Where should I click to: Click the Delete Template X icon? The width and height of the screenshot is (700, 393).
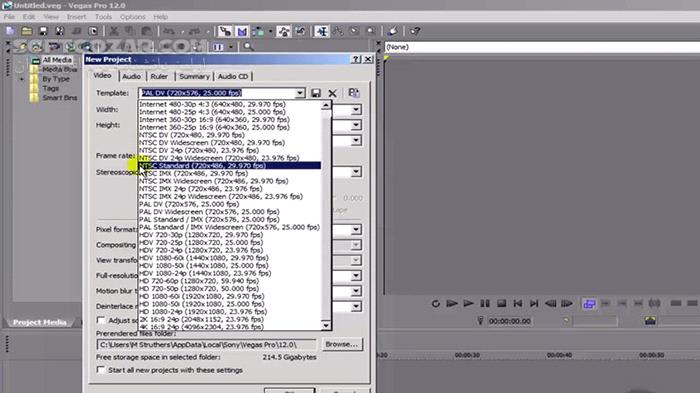(x=332, y=93)
